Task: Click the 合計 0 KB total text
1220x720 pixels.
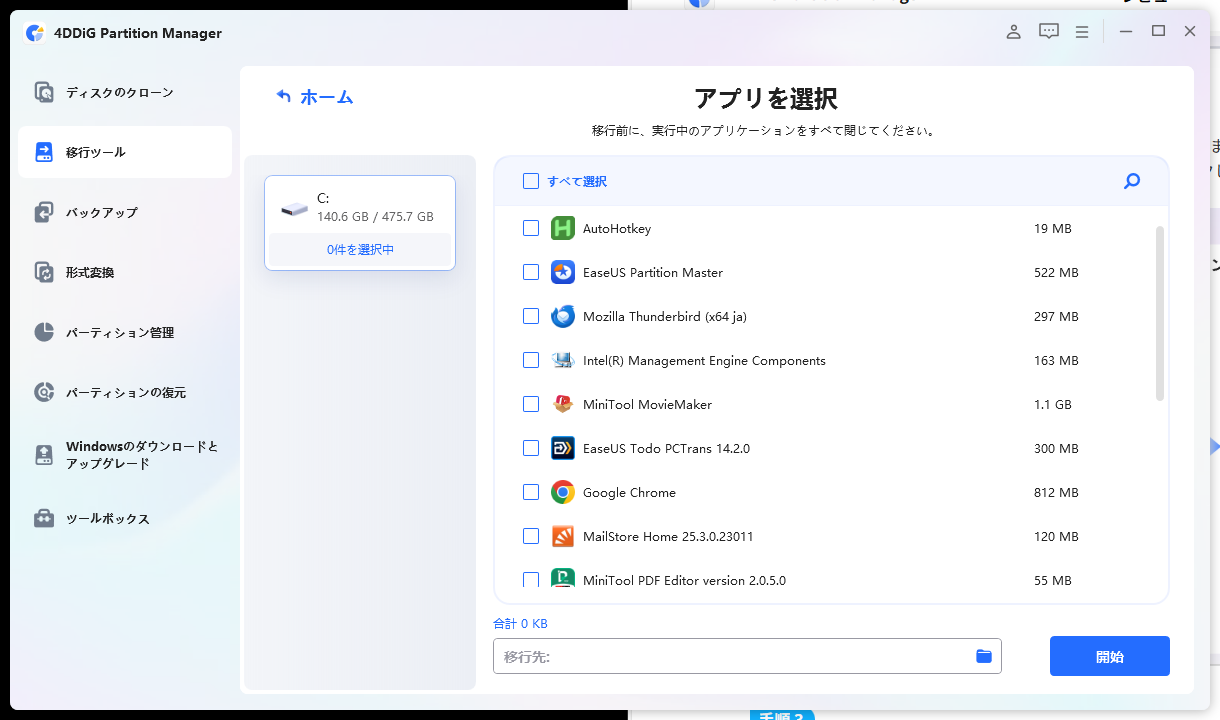Action: pos(520,623)
